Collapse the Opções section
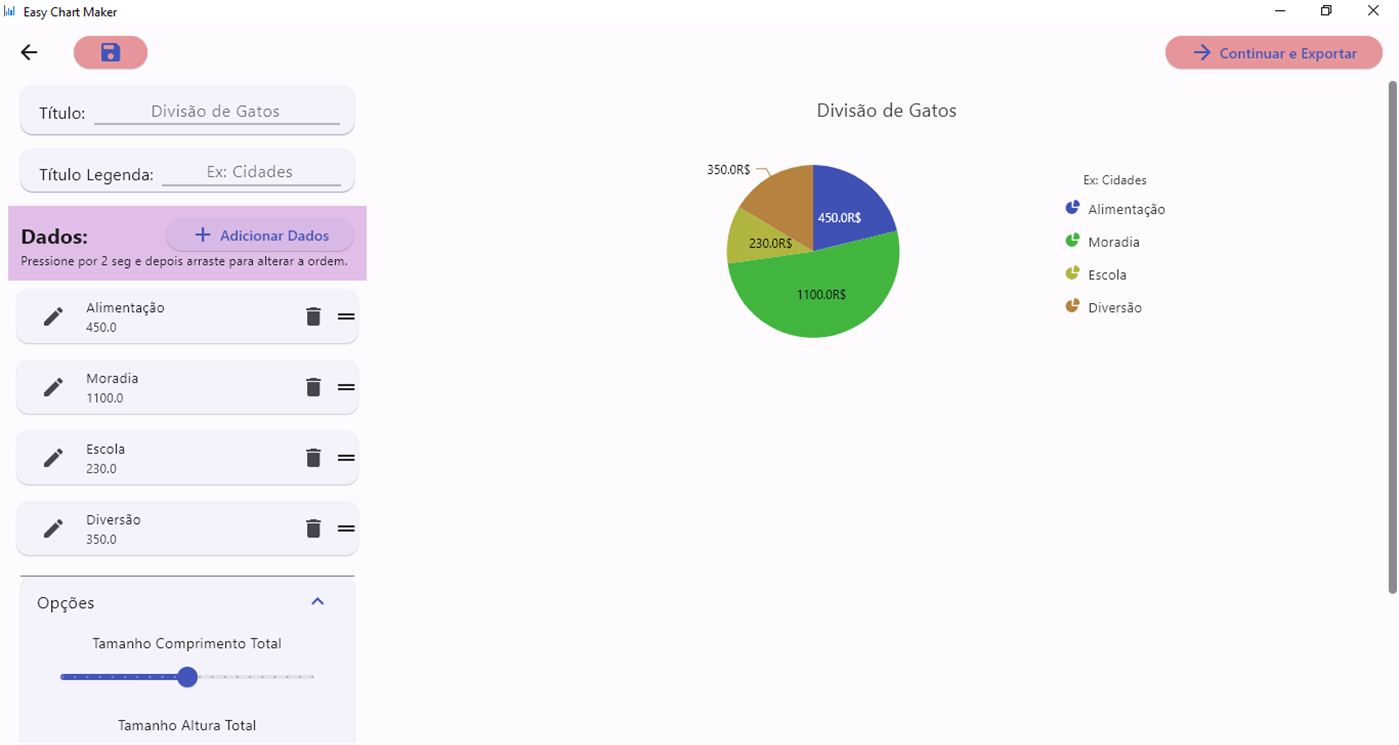Screen dimensions: 1399x745 coord(318,601)
